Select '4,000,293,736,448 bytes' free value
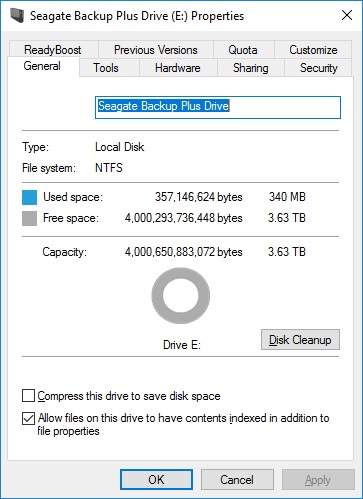Screen dimensions: 363x499 point(184,218)
